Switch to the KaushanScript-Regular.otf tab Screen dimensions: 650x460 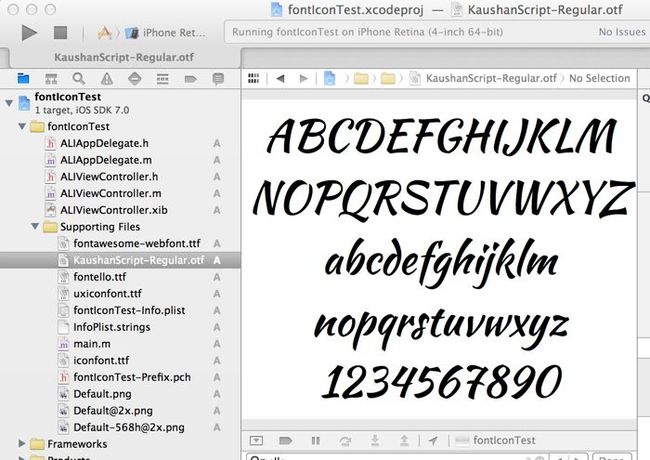[124, 57]
